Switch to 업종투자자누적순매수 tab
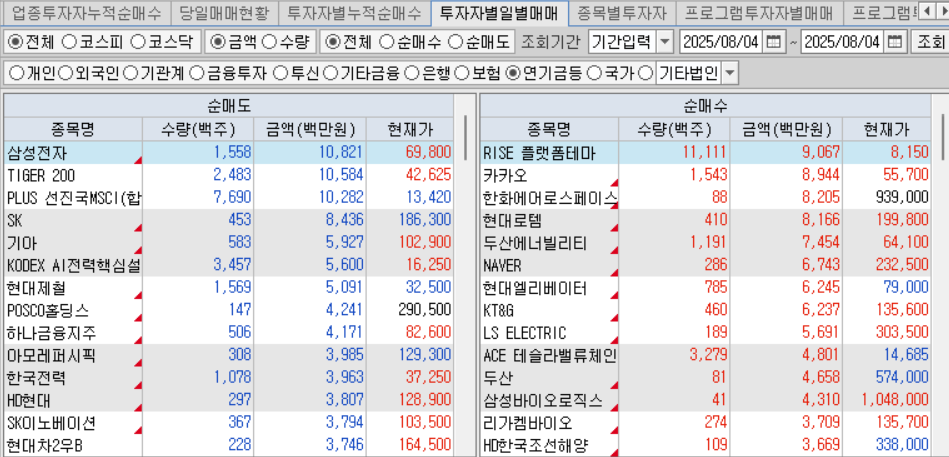The height and width of the screenshot is (457, 949). point(87,12)
